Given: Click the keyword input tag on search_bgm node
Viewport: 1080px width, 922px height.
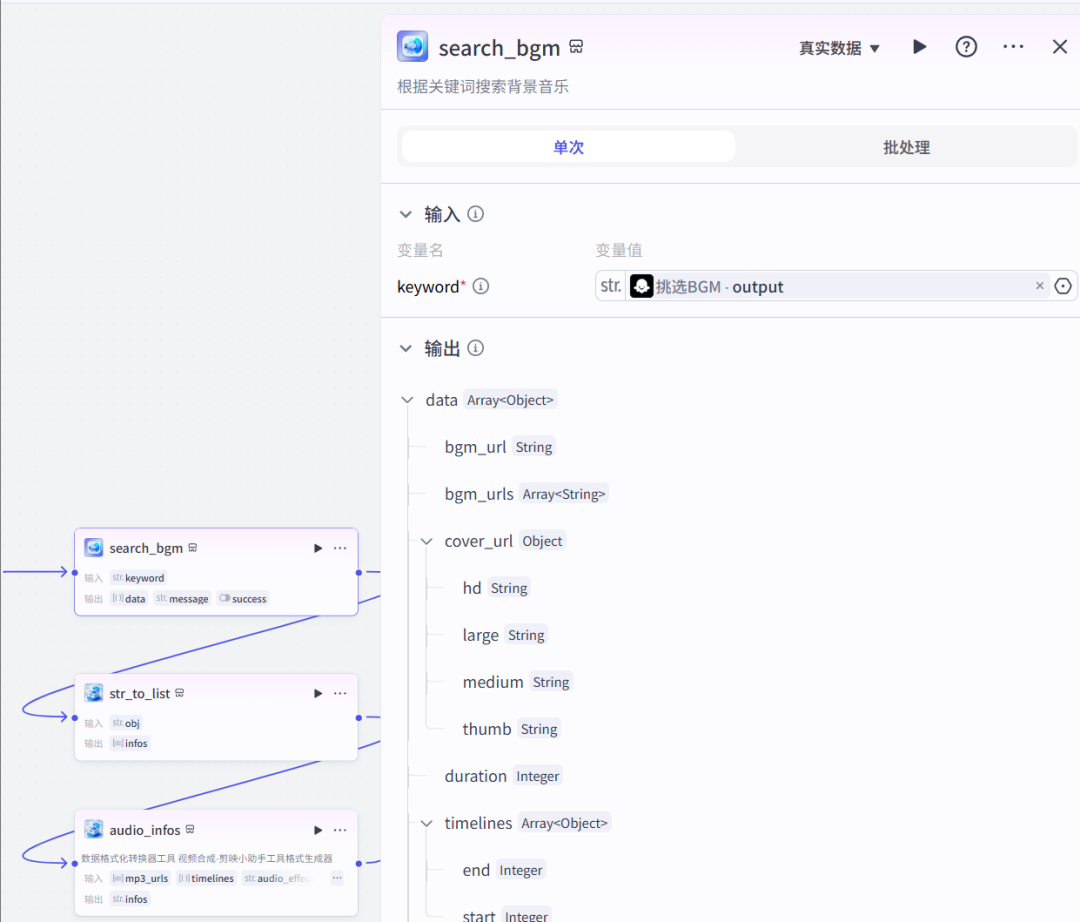Looking at the screenshot, I should (138, 578).
